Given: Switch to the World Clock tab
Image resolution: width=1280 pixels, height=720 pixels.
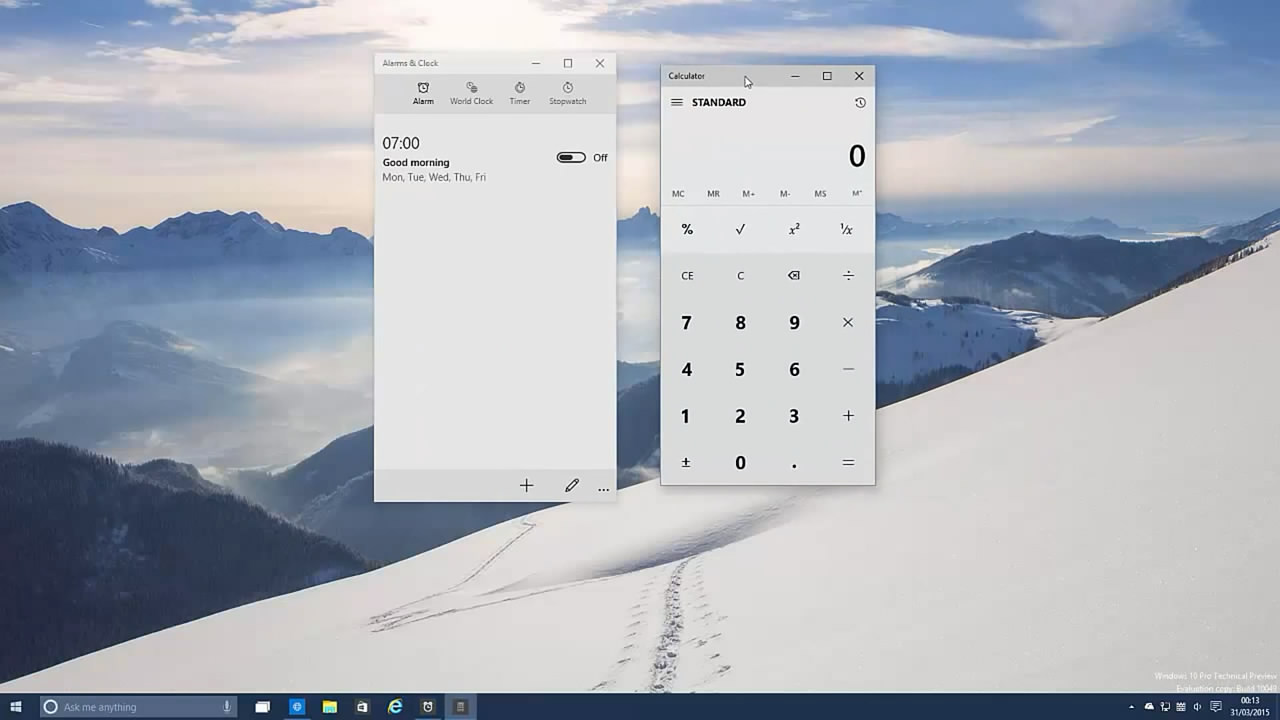Looking at the screenshot, I should tap(471, 93).
